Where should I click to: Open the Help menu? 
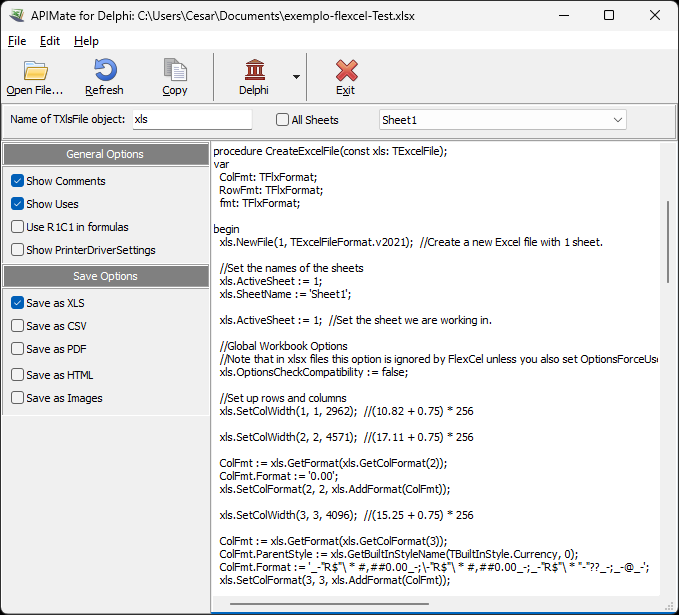coord(86,41)
